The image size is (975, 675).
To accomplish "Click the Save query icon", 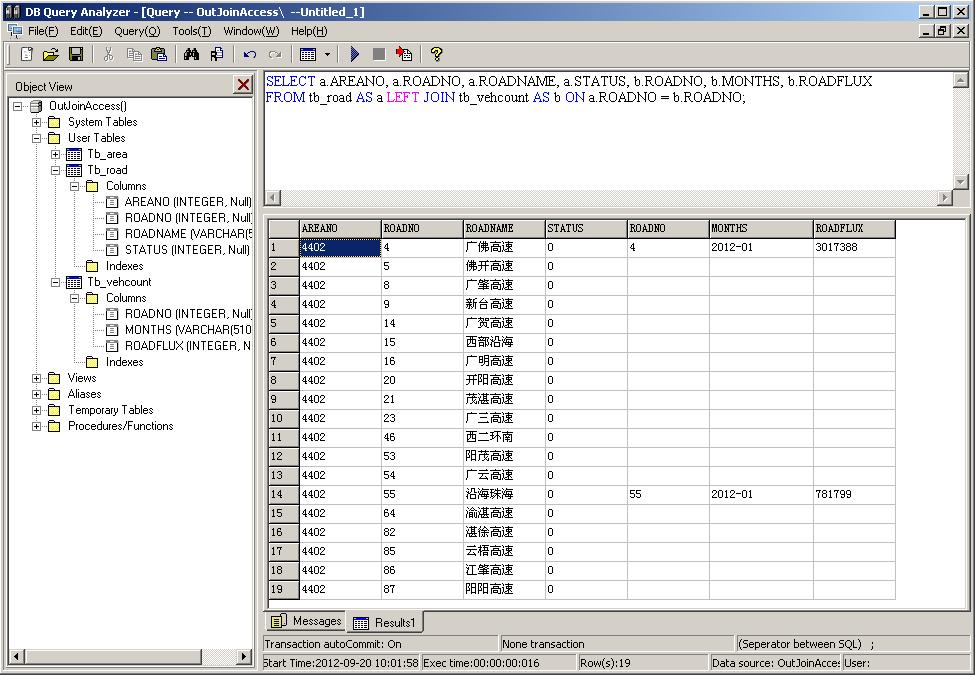I will point(75,54).
